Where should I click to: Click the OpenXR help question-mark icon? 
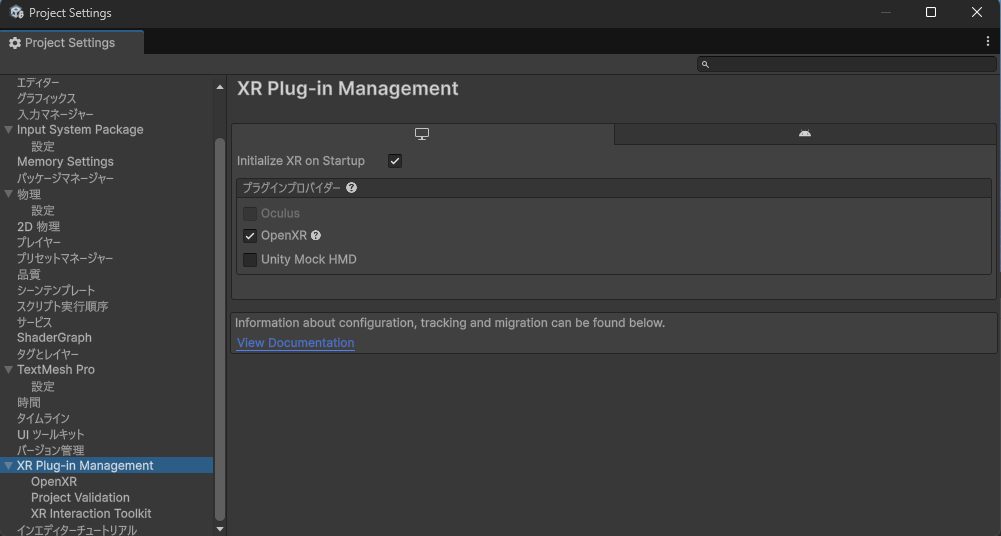coord(315,235)
